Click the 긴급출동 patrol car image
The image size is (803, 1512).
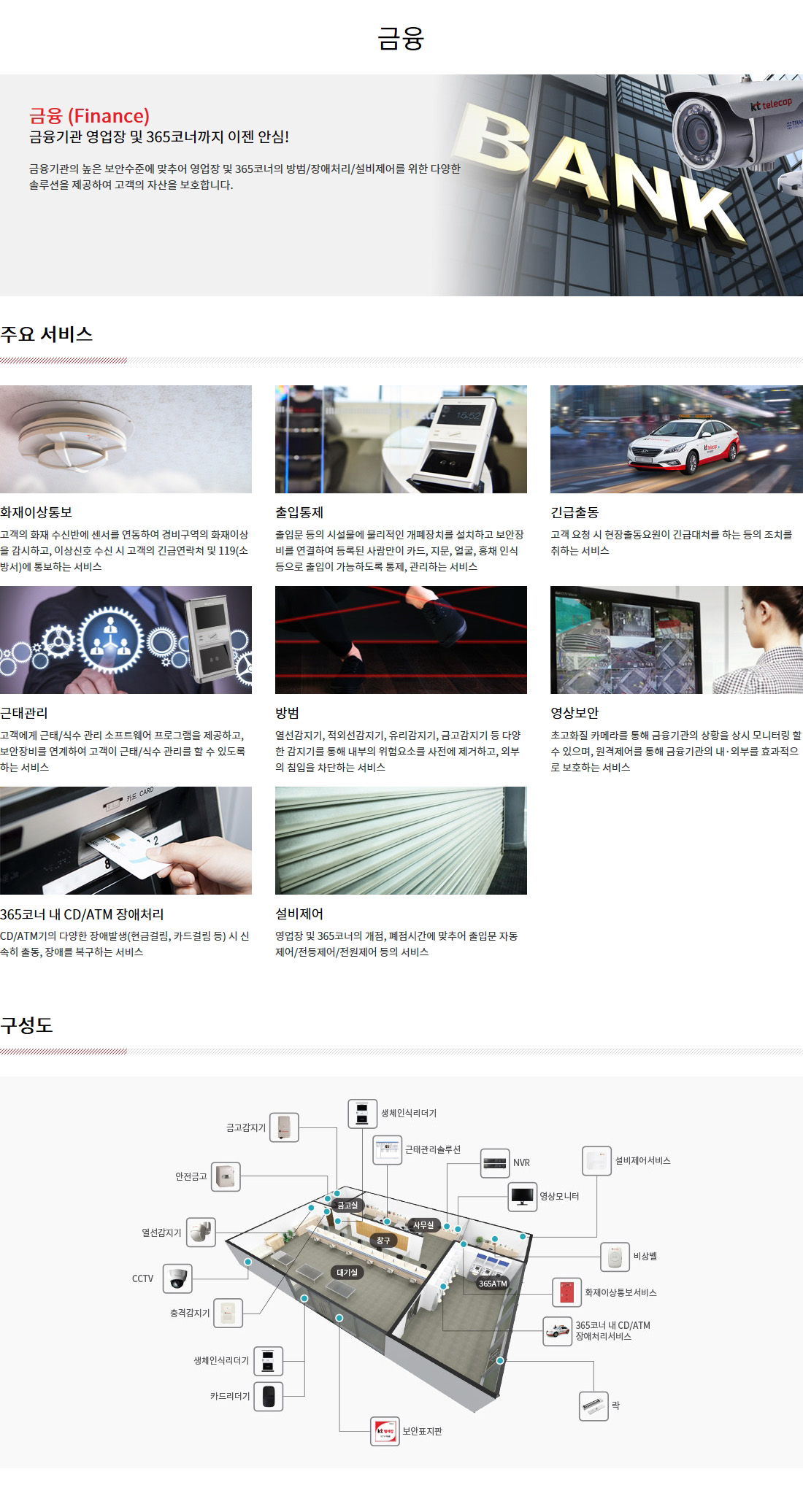[676, 439]
